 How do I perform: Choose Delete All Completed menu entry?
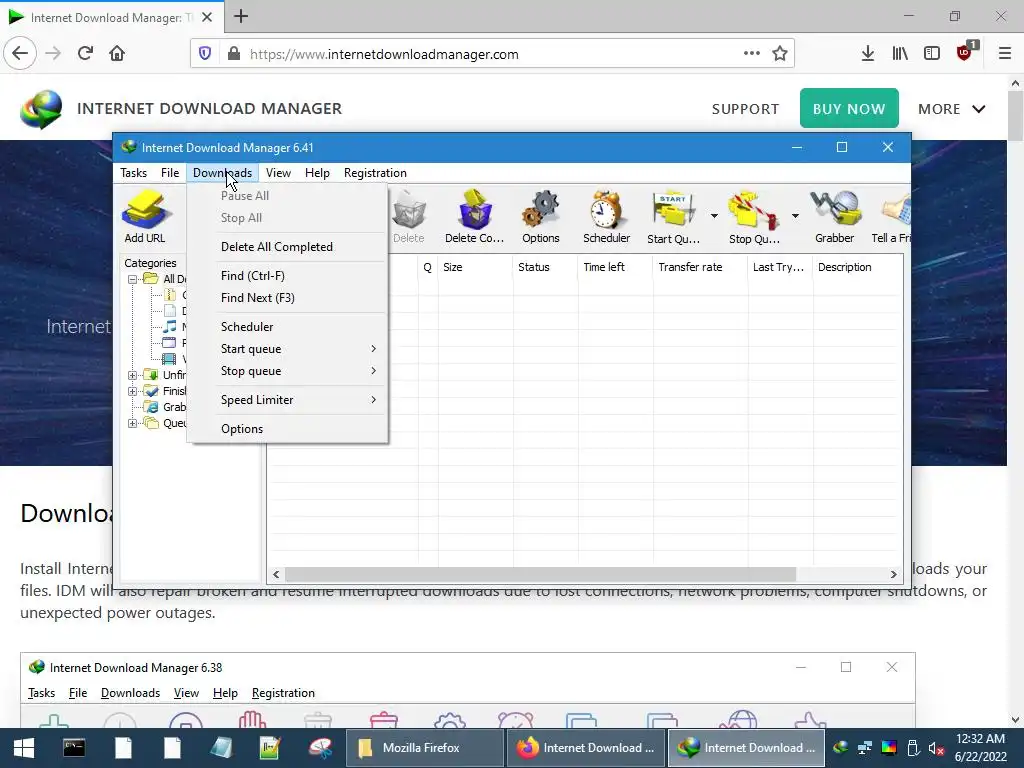(x=287, y=247)
